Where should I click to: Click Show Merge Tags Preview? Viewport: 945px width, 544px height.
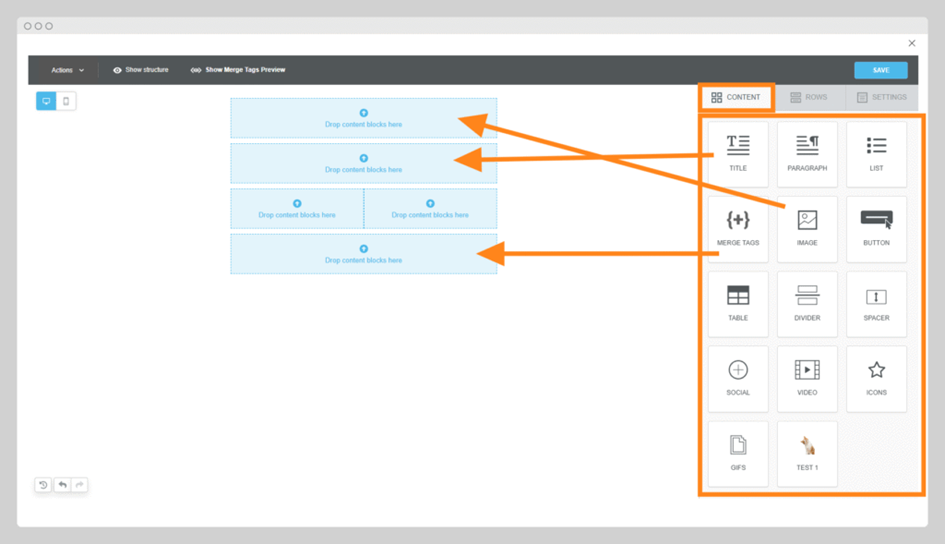pyautogui.click(x=238, y=70)
